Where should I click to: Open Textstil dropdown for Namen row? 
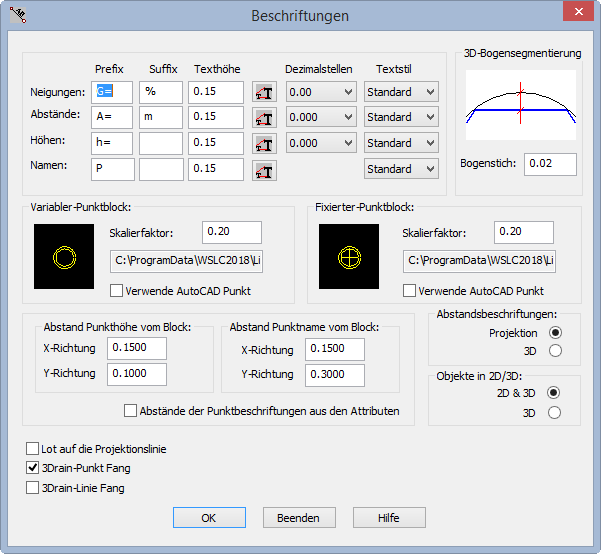click(401, 169)
